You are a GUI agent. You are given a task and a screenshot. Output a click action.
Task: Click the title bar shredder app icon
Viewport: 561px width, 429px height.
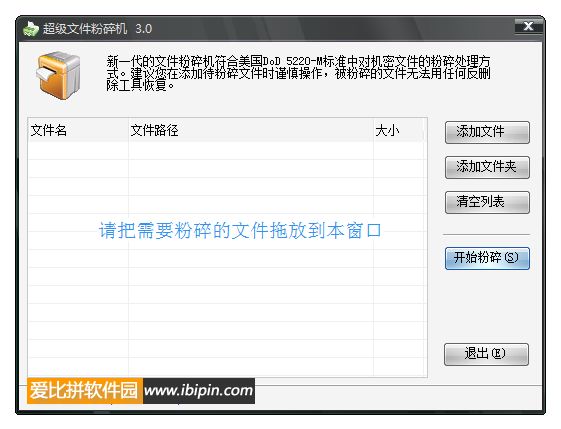tap(30, 29)
